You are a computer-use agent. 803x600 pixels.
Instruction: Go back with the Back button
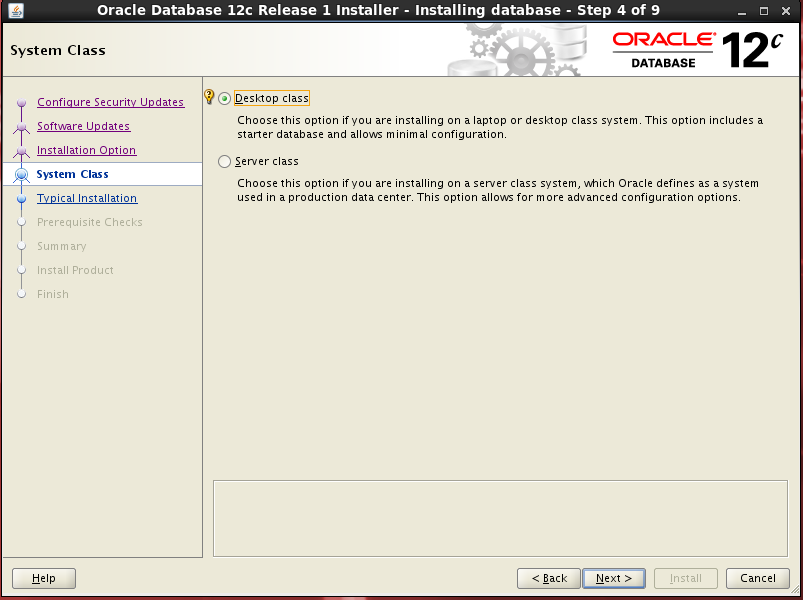coord(549,578)
